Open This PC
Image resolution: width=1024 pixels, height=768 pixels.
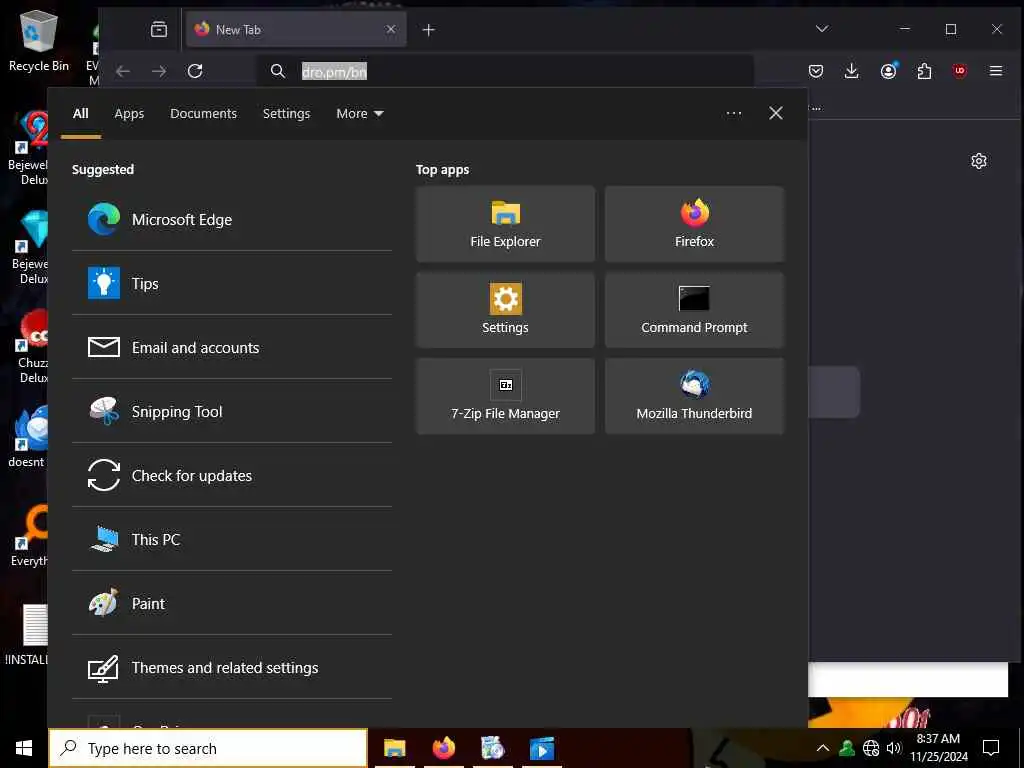pyautogui.click(x=231, y=539)
